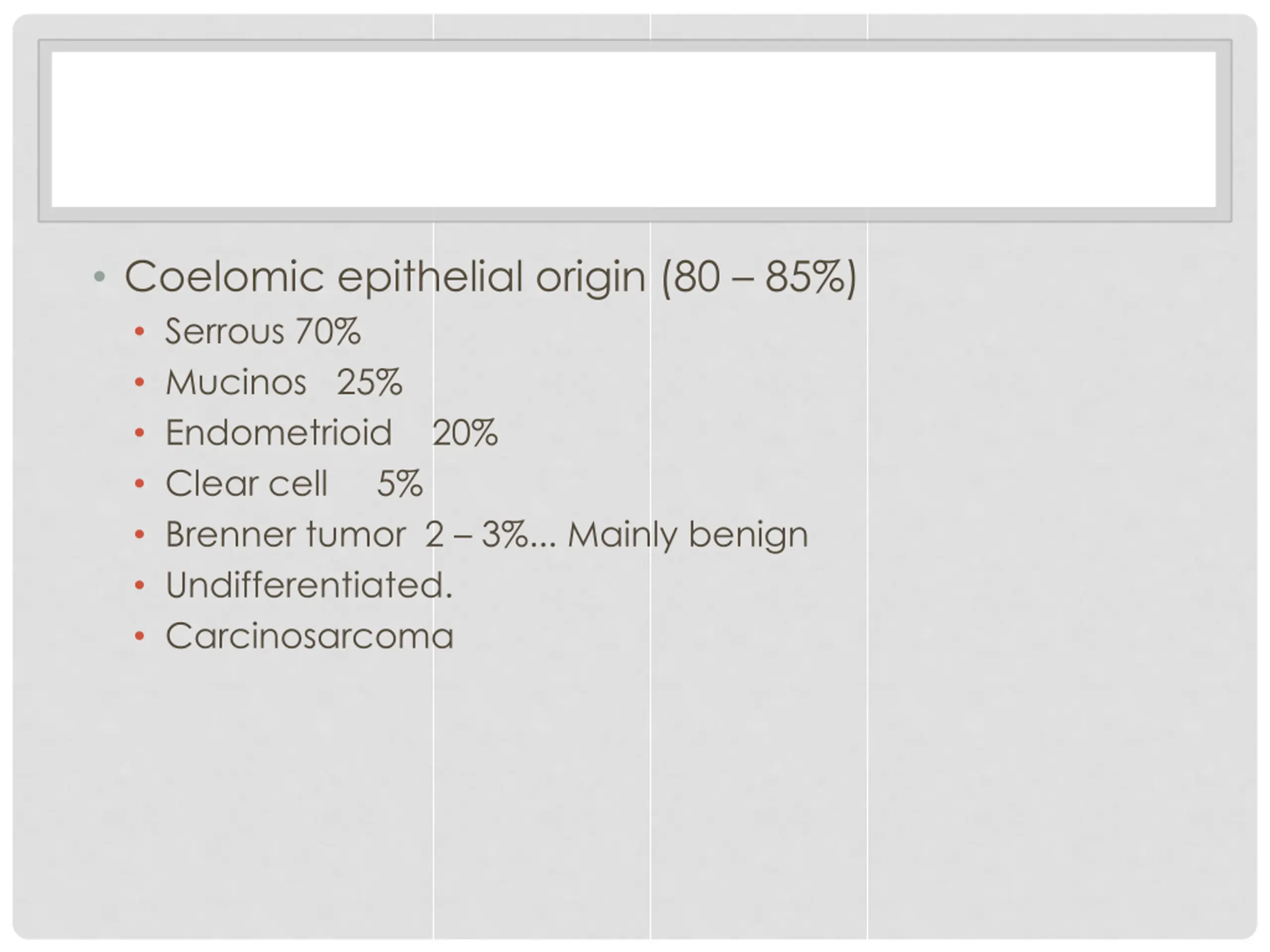
Task: Select the word "Mucinos"
Action: [236, 382]
